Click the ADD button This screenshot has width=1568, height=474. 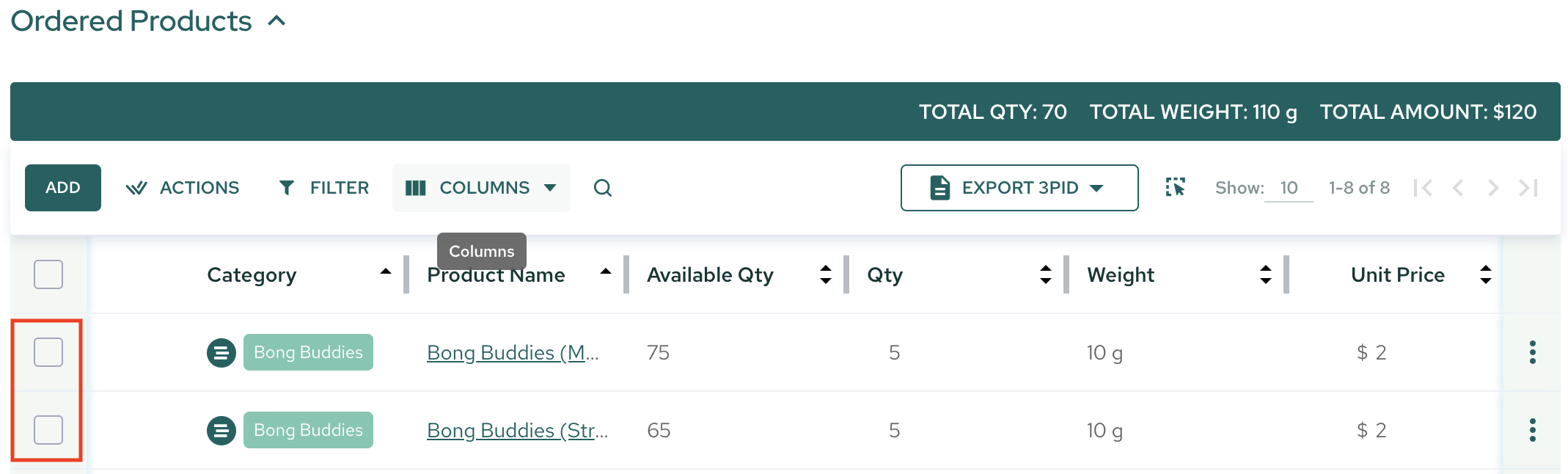pos(63,188)
